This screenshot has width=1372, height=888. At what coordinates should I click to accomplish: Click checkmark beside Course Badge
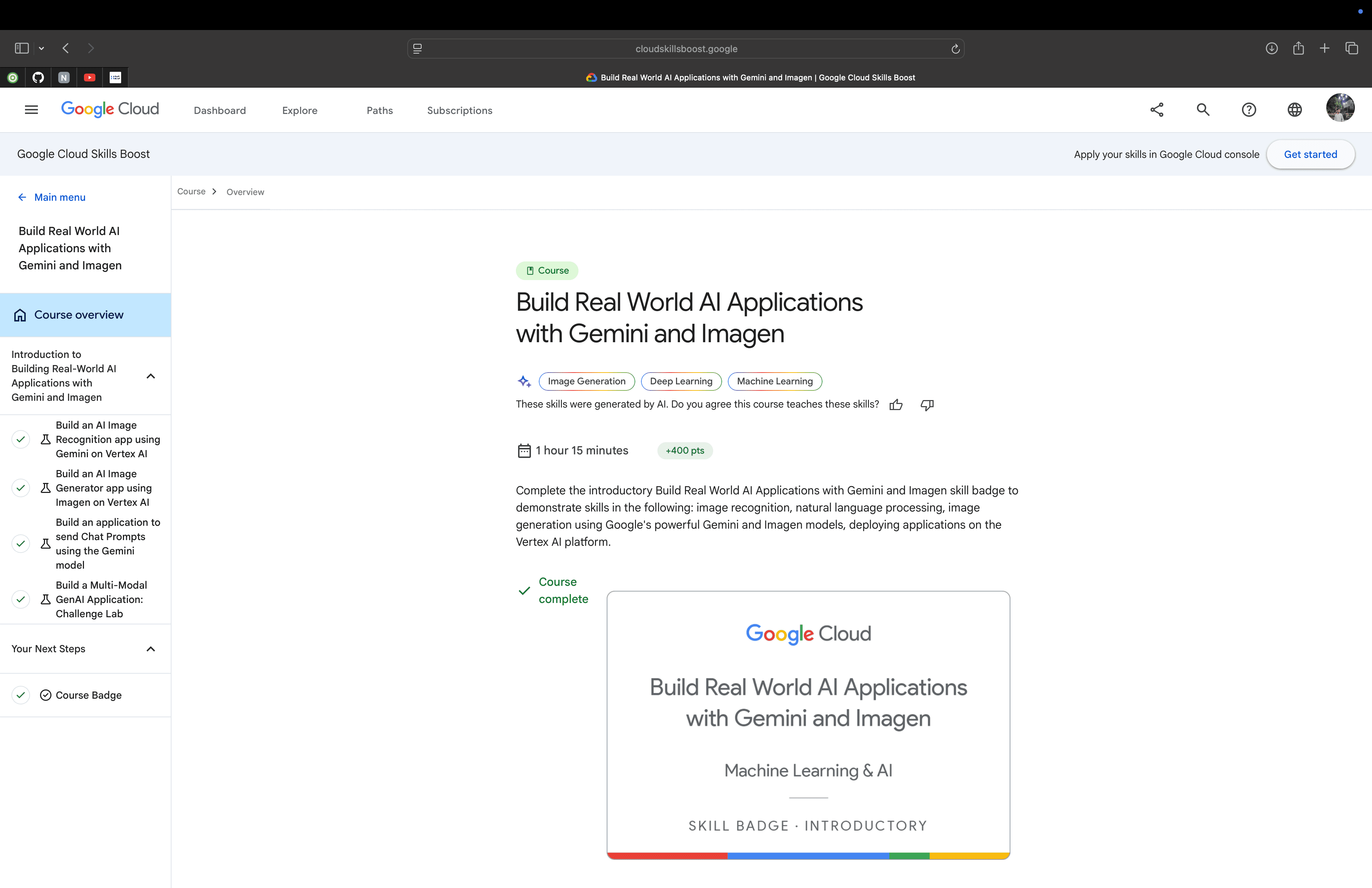tap(21, 695)
